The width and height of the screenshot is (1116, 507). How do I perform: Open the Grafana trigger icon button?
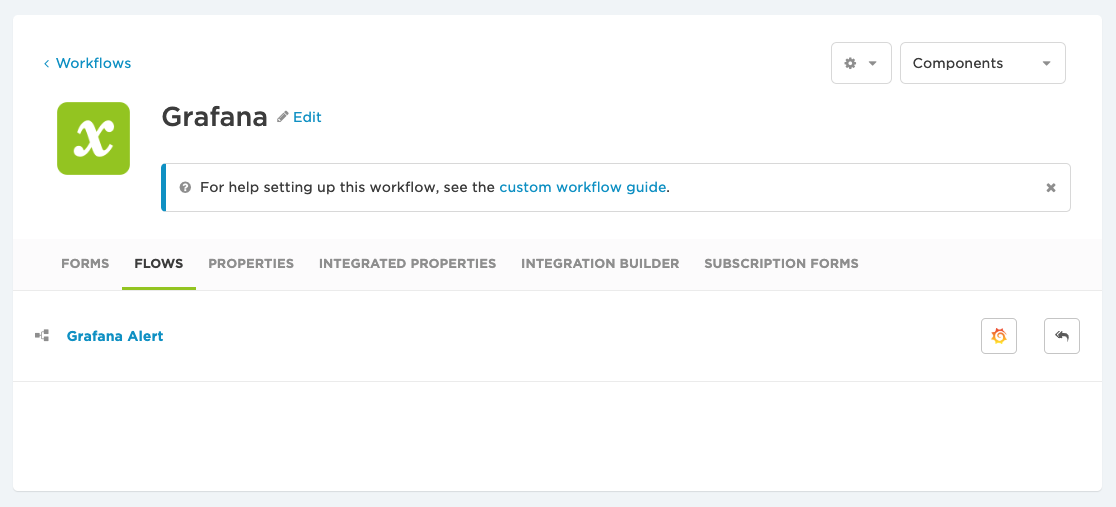pos(999,336)
